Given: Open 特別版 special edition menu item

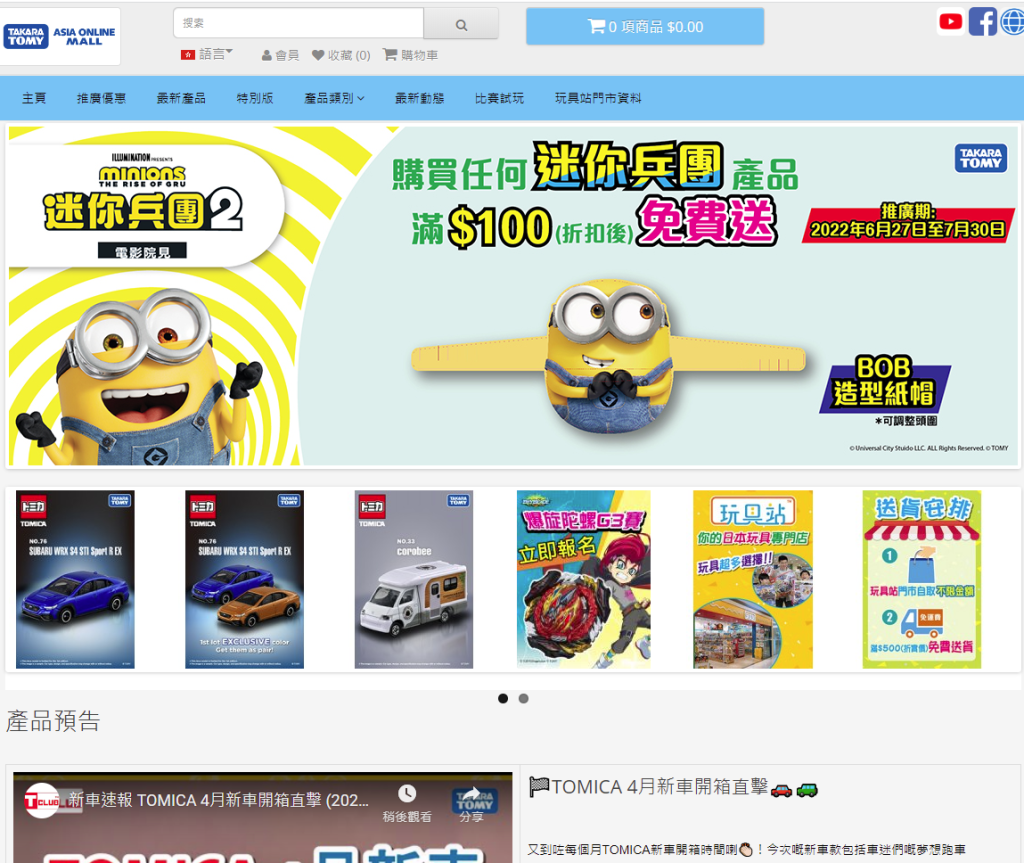Looking at the screenshot, I should [x=255, y=98].
